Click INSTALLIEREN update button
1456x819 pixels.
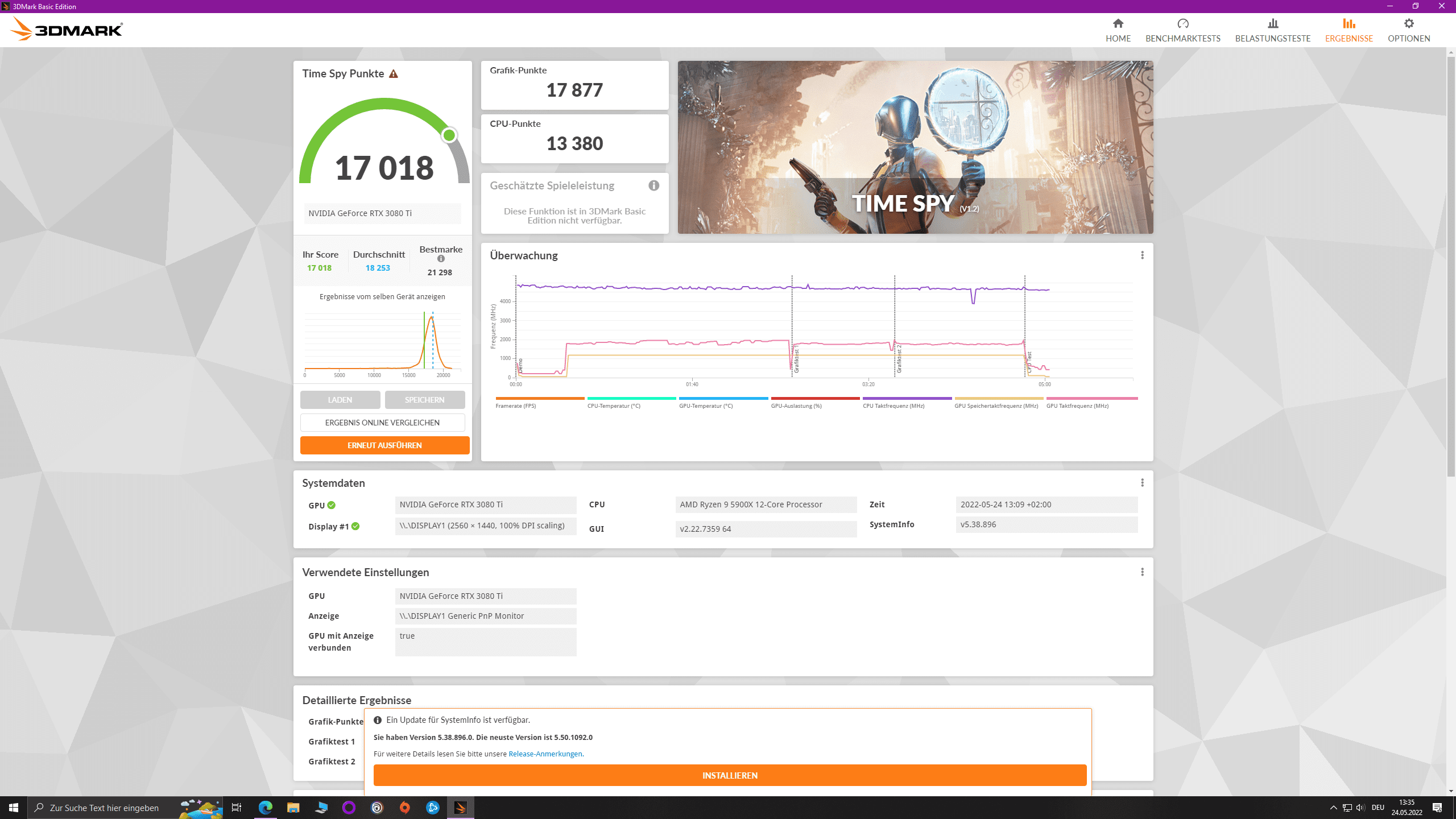730,775
